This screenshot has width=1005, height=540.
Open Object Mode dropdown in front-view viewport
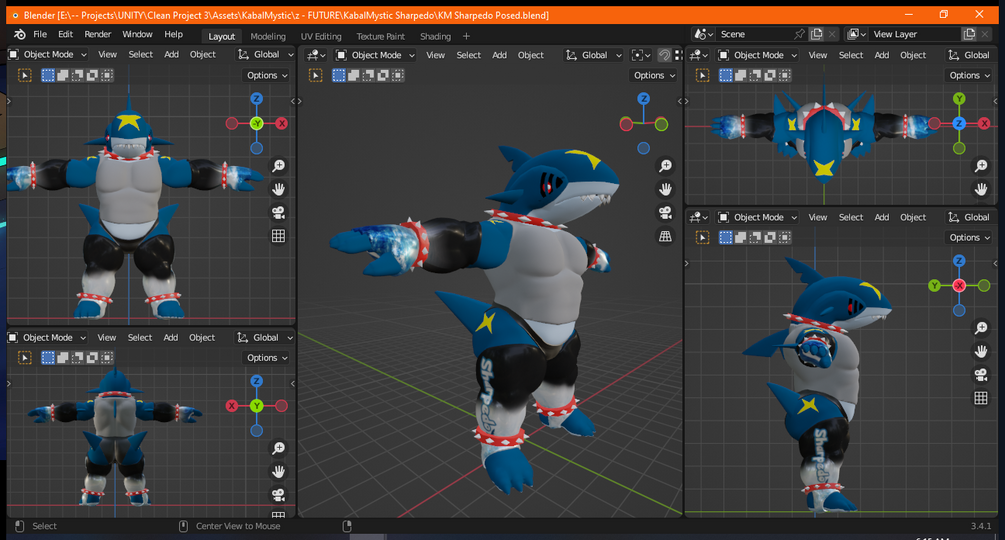(x=47, y=54)
